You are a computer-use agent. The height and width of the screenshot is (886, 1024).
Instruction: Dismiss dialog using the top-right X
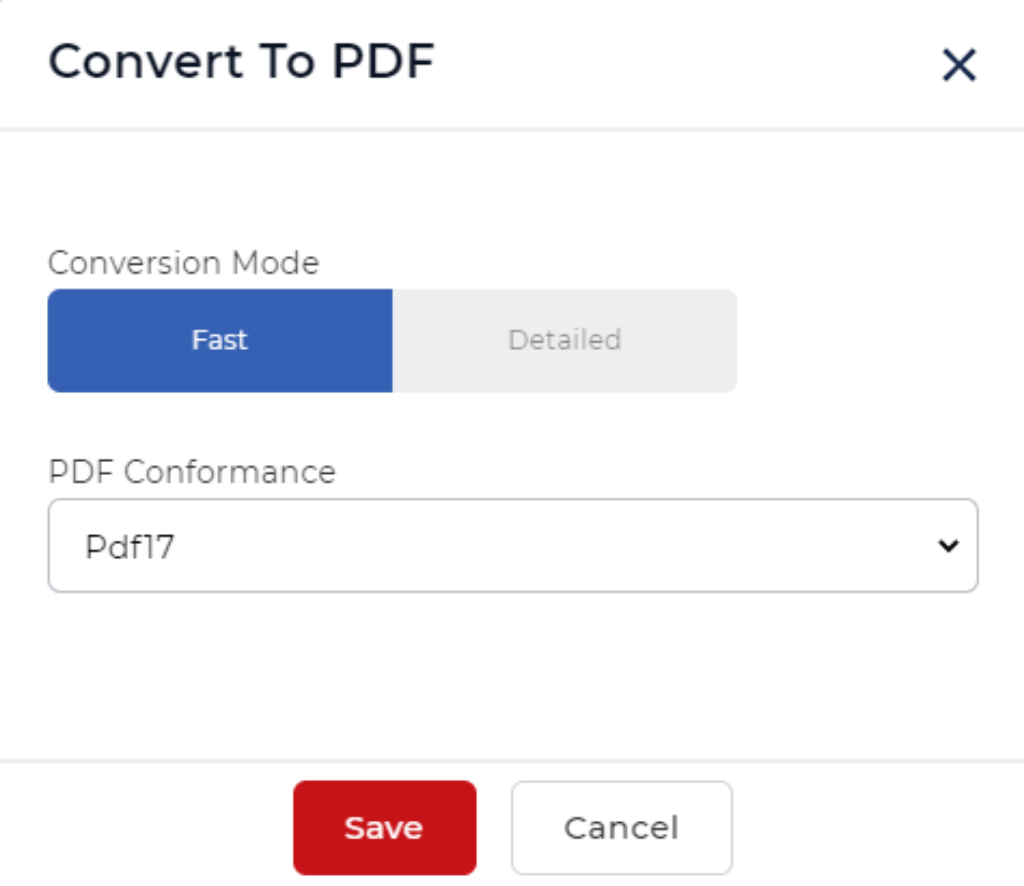(x=958, y=66)
